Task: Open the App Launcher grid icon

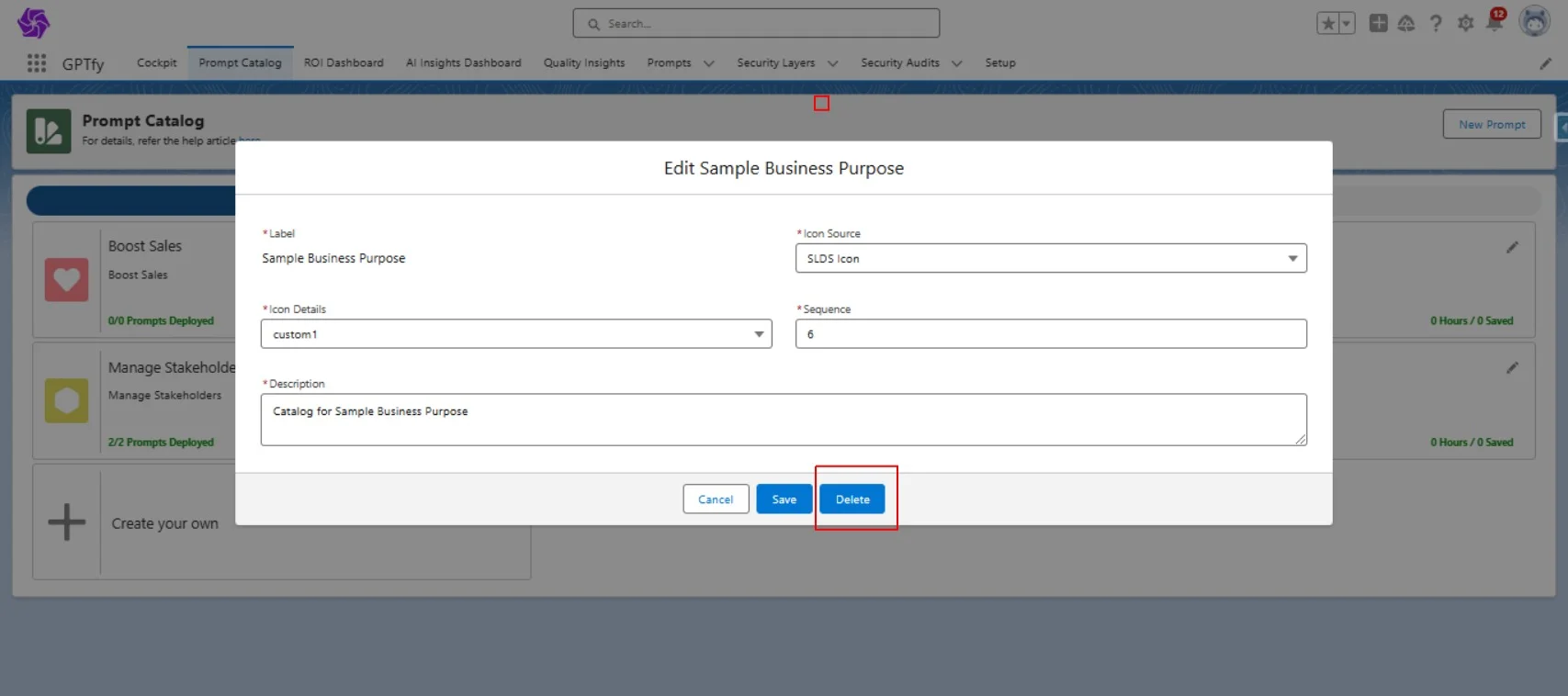Action: (37, 63)
